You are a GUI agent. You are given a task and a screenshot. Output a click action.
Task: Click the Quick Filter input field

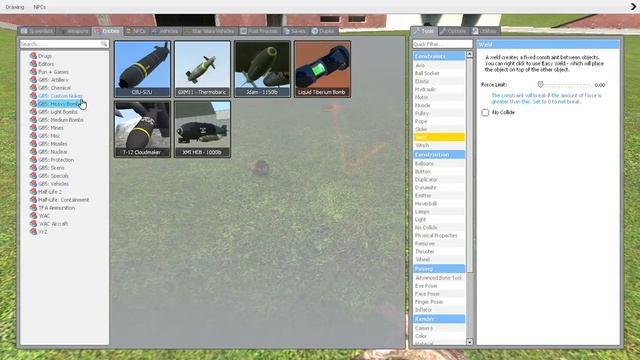pyautogui.click(x=442, y=44)
